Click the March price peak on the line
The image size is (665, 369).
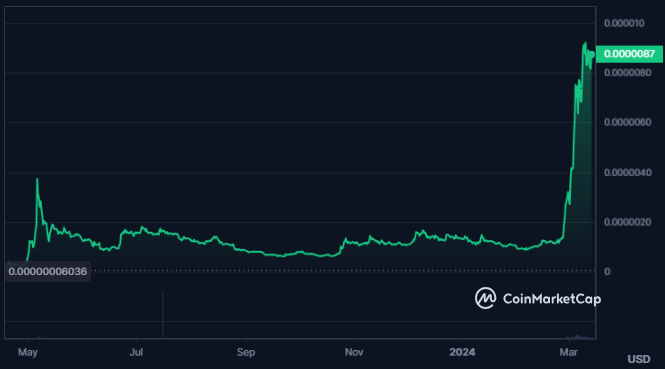tap(585, 43)
